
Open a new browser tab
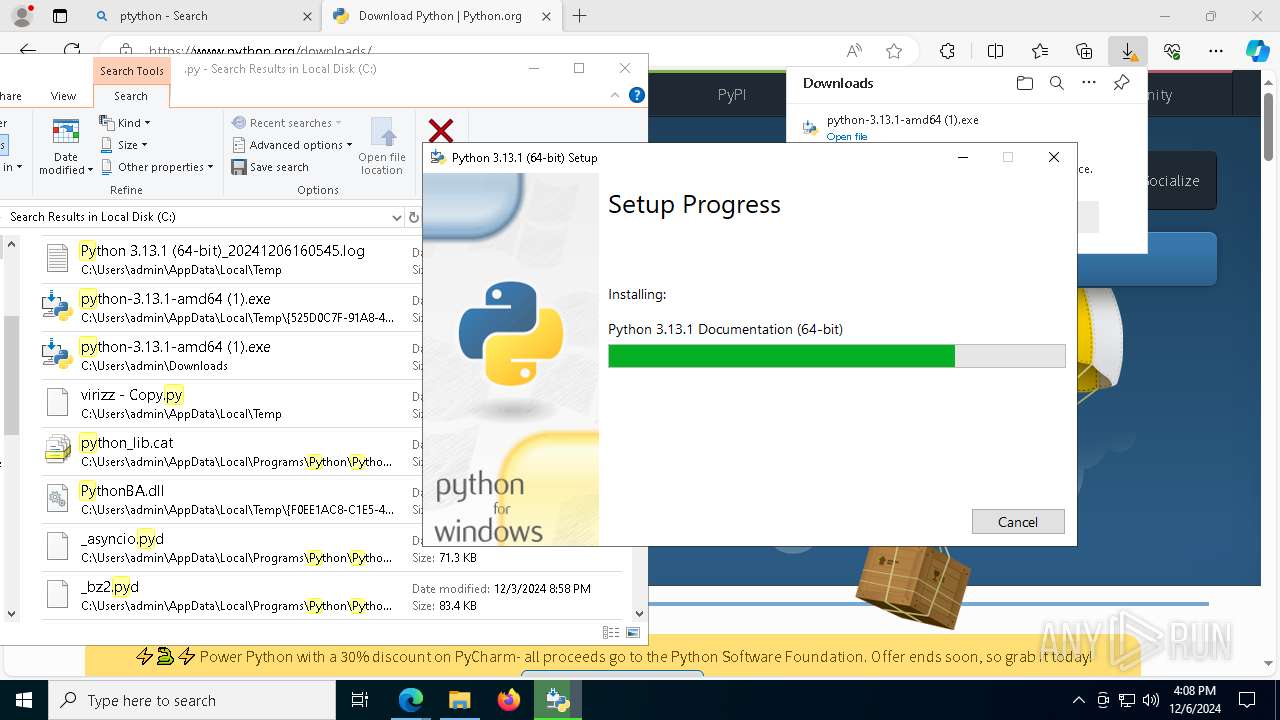tap(579, 16)
